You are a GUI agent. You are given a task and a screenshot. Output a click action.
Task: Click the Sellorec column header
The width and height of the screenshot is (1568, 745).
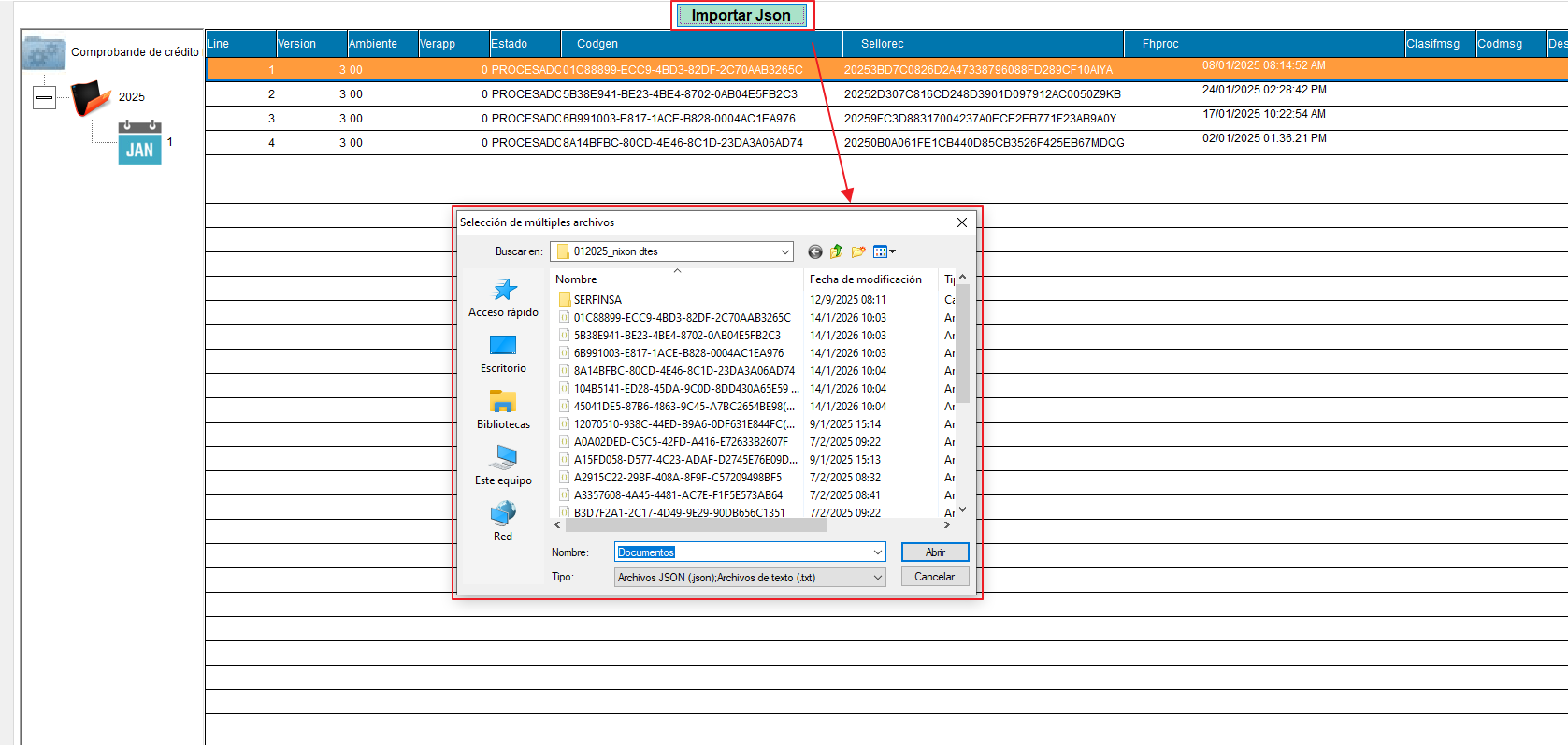point(984,44)
